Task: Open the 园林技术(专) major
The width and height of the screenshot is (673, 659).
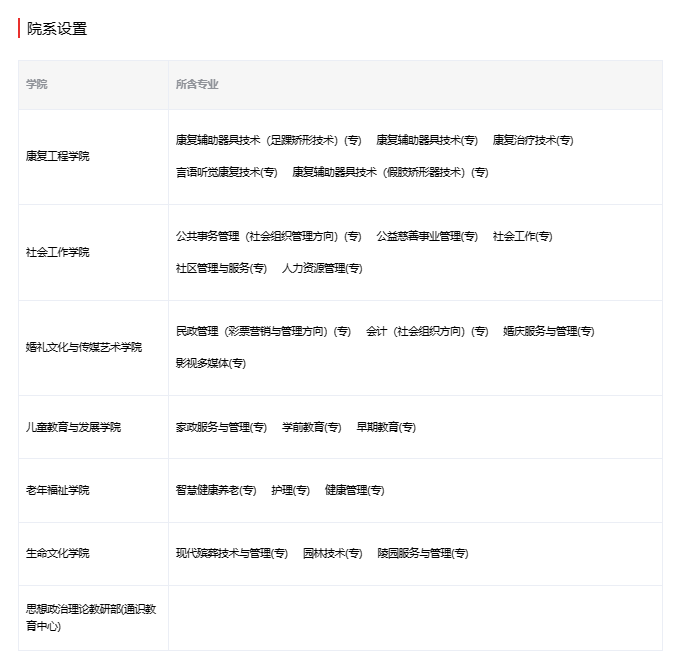Action: pos(333,553)
